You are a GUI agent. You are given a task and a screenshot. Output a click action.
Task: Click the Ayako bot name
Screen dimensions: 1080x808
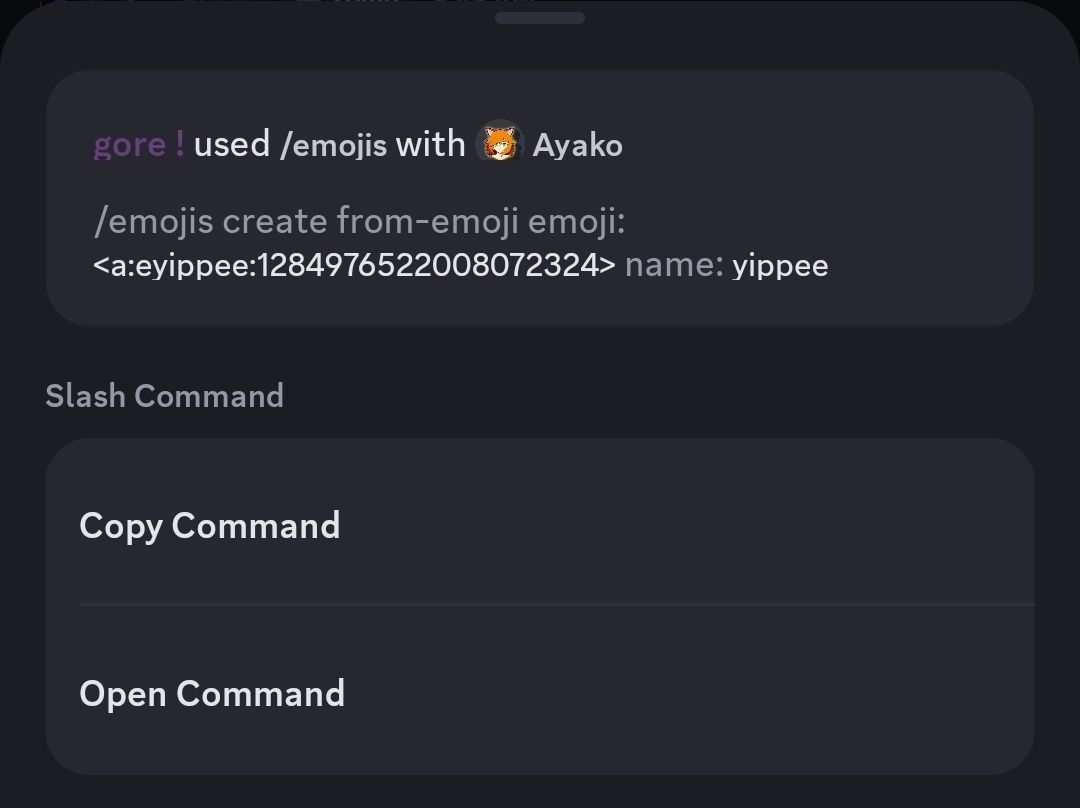click(577, 145)
